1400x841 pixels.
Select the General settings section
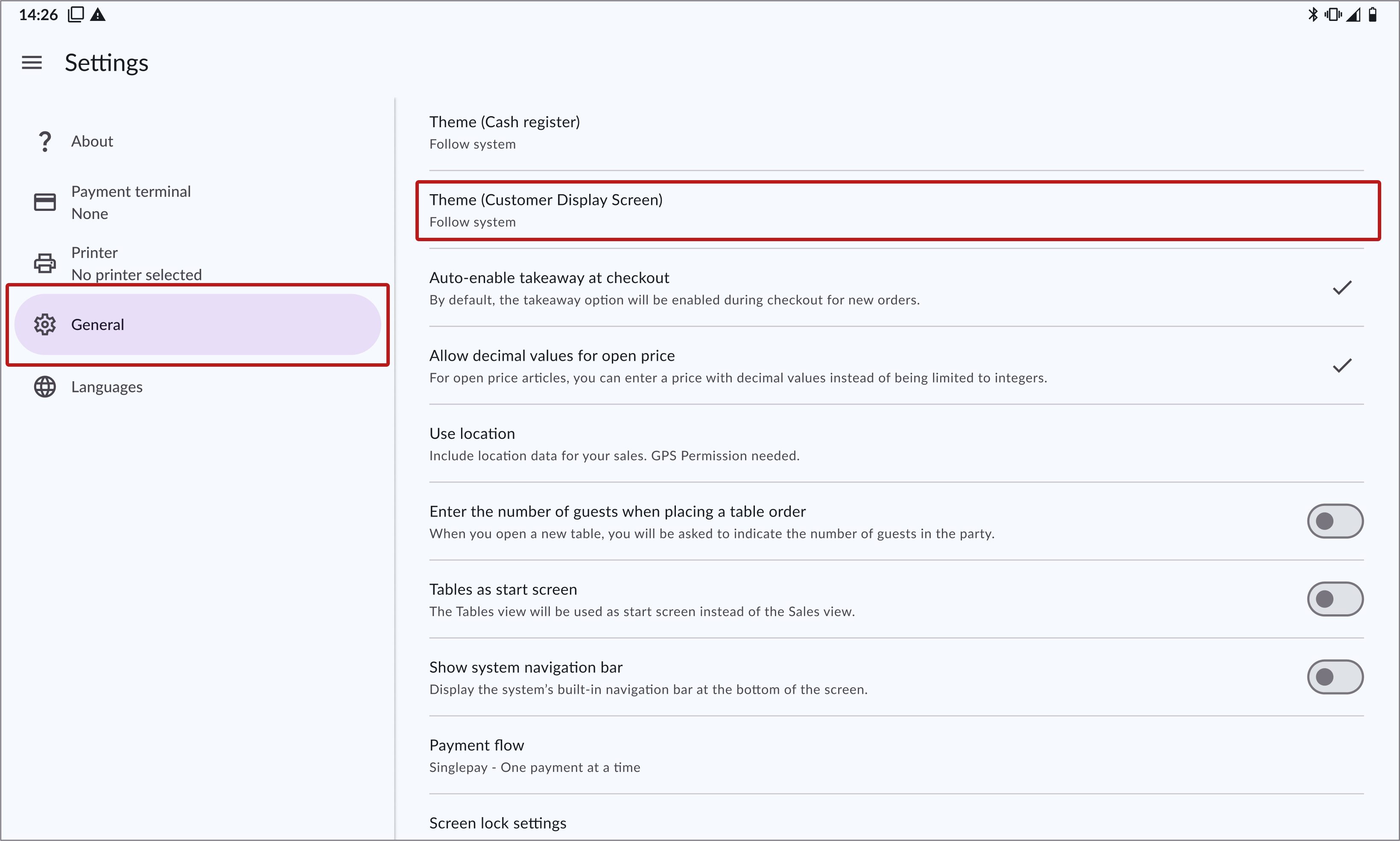coord(197,325)
